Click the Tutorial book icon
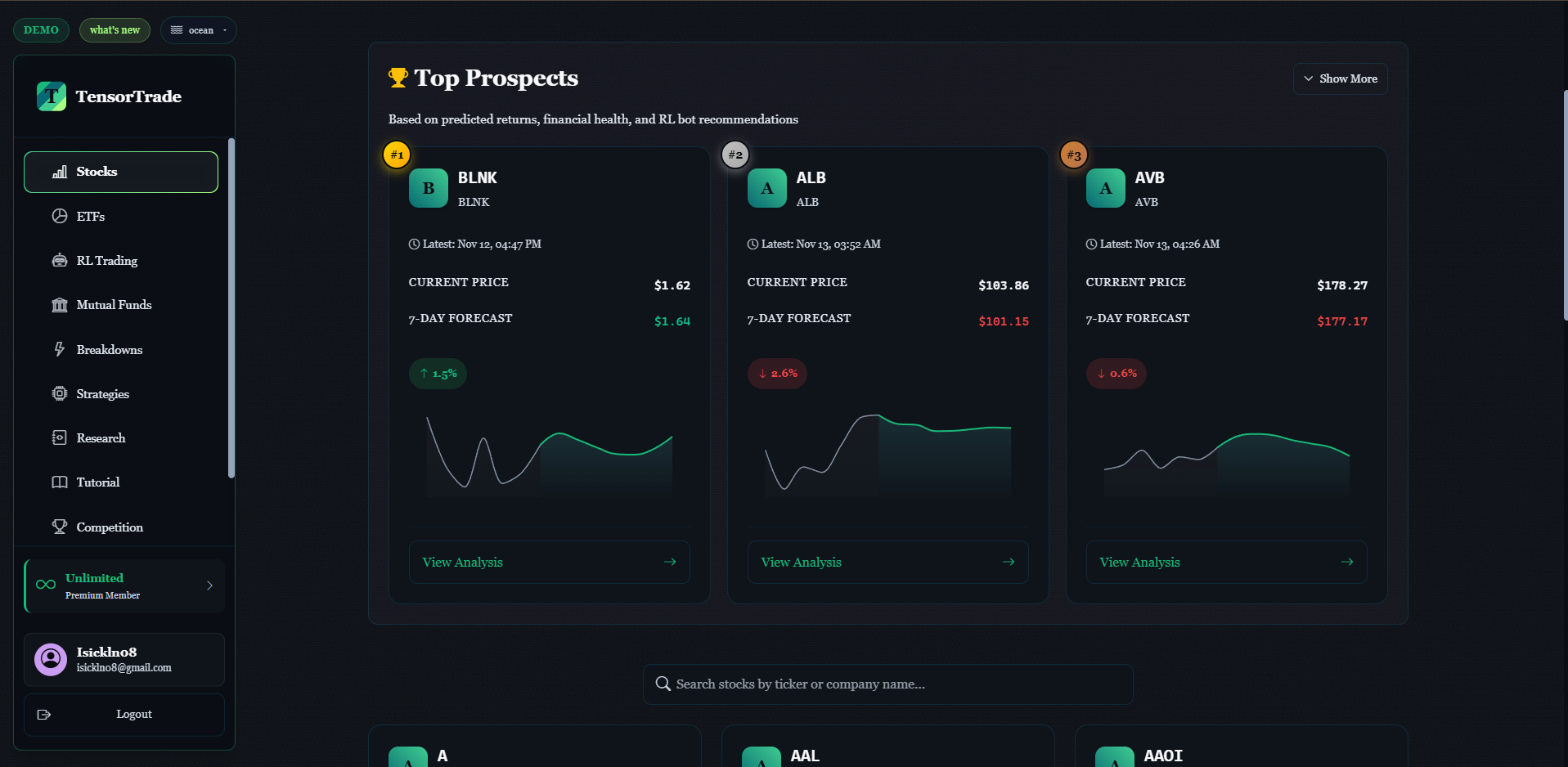Viewport: 1568px width, 767px height. (x=60, y=482)
